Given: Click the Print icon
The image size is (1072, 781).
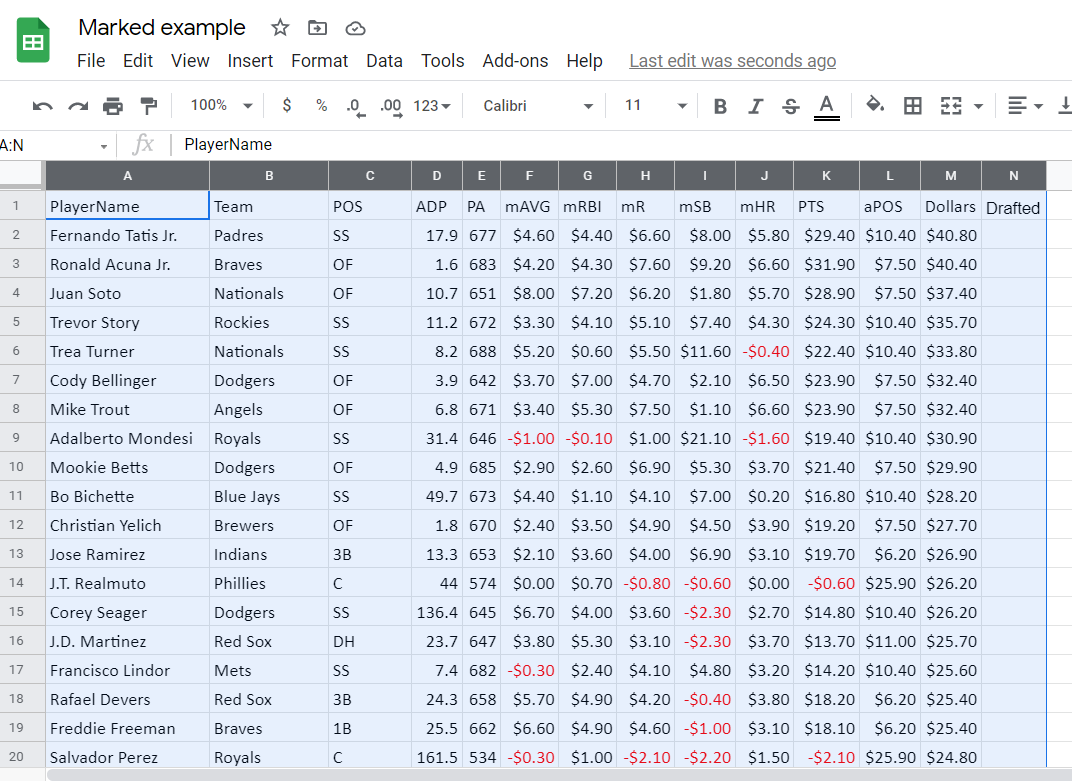Looking at the screenshot, I should click(x=113, y=105).
